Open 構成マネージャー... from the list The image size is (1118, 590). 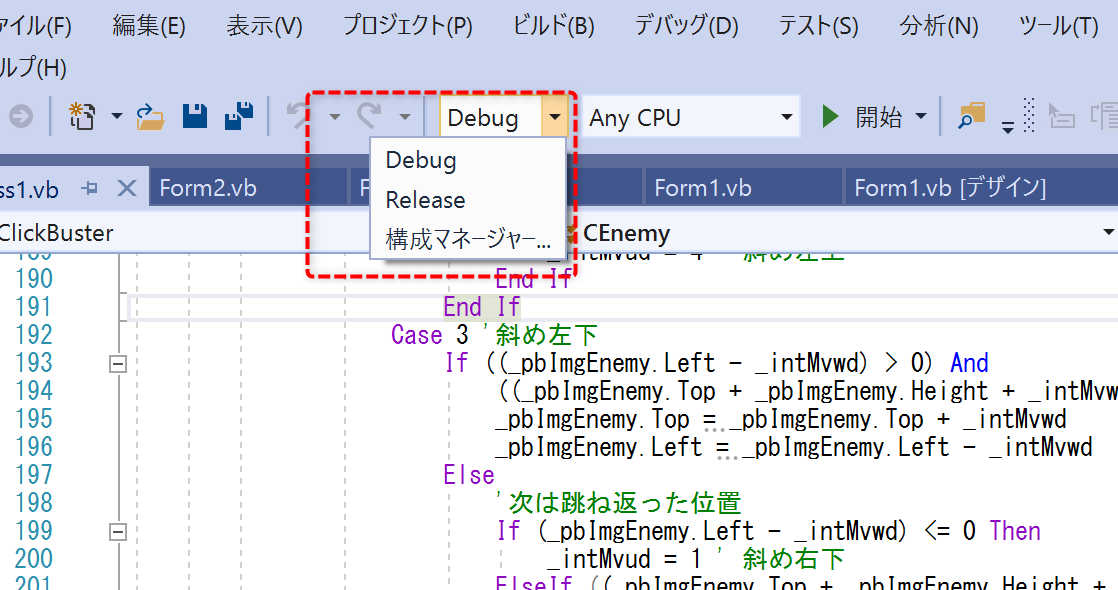(468, 240)
